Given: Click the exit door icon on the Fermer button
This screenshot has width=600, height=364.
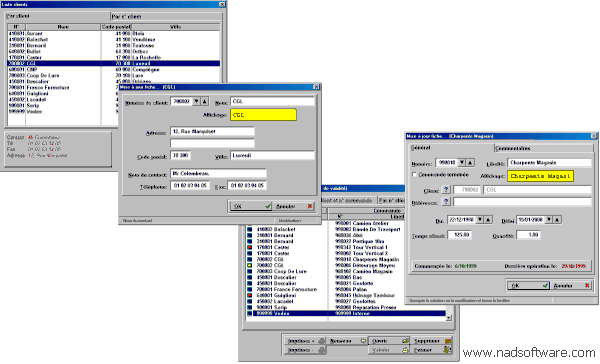Looking at the screenshot, I should pyautogui.click(x=447, y=350).
